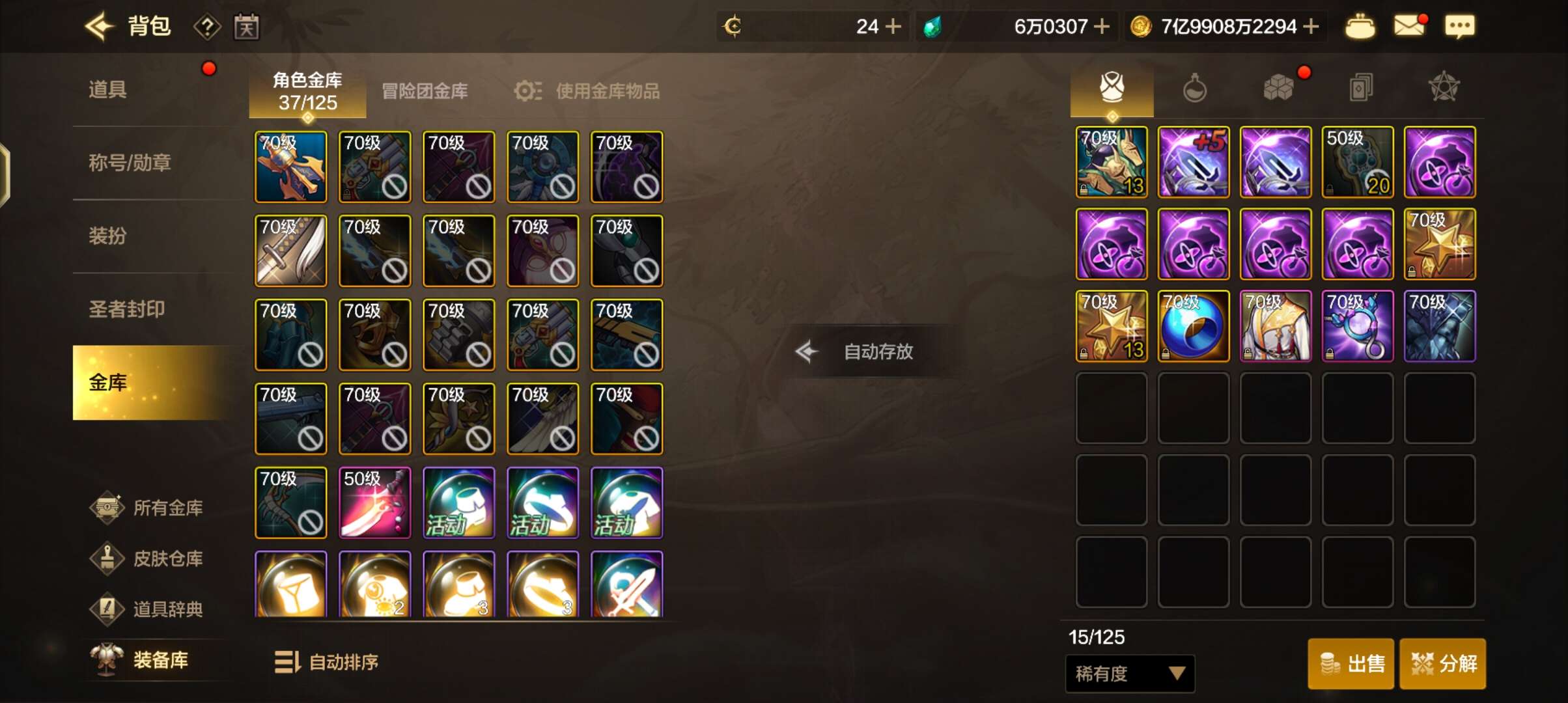Select the pentagram star category icon
Viewport: 1568px width, 703px height.
(x=1444, y=87)
